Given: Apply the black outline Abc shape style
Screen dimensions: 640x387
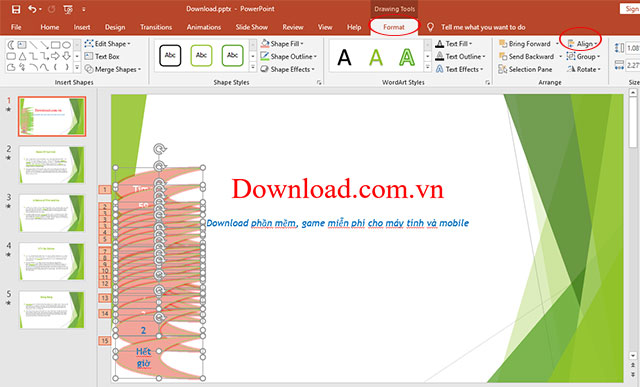Looking at the screenshot, I should pyautogui.click(x=170, y=56).
